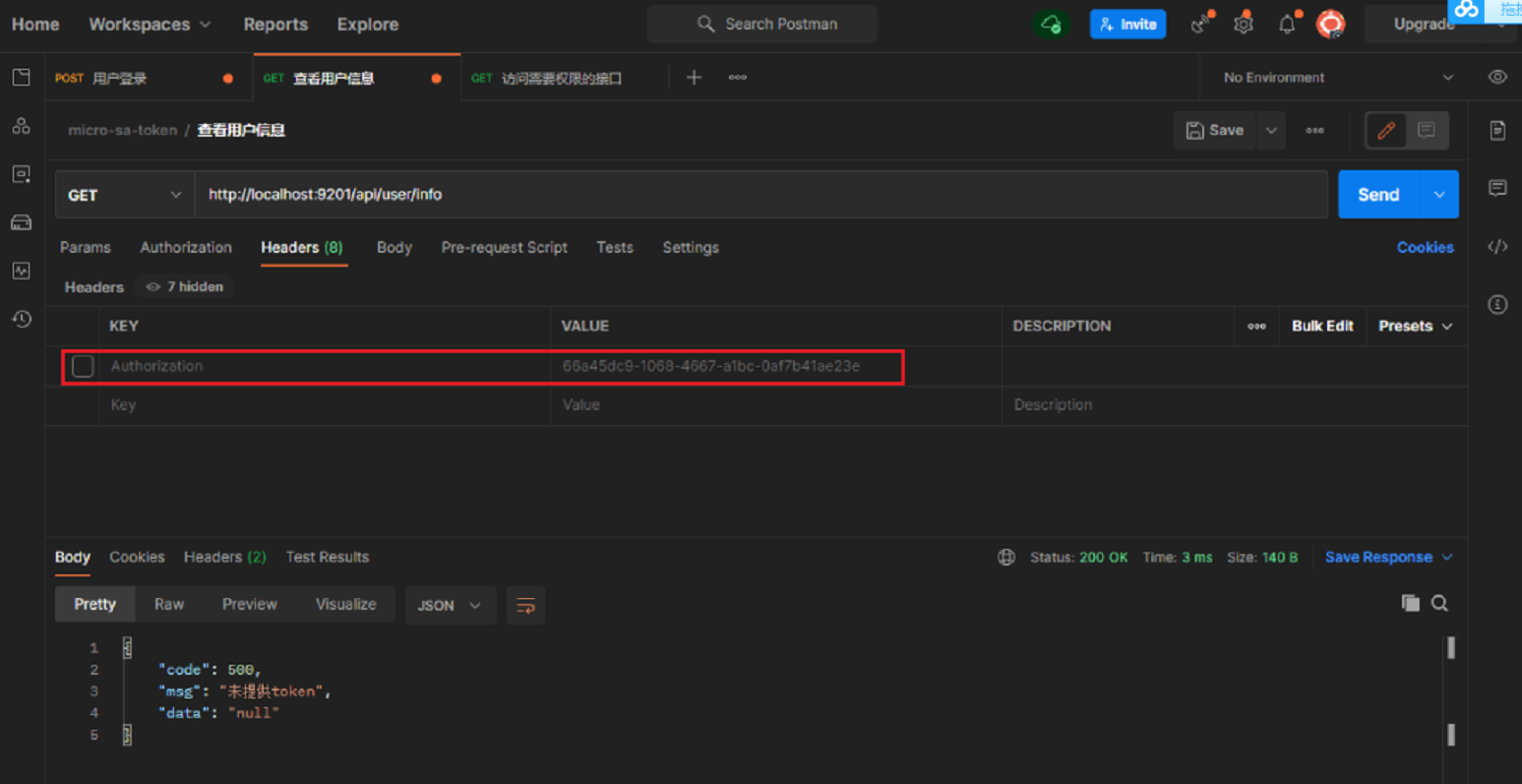Open the code snippet panel icon
The width and height of the screenshot is (1522, 784).
tap(1497, 246)
